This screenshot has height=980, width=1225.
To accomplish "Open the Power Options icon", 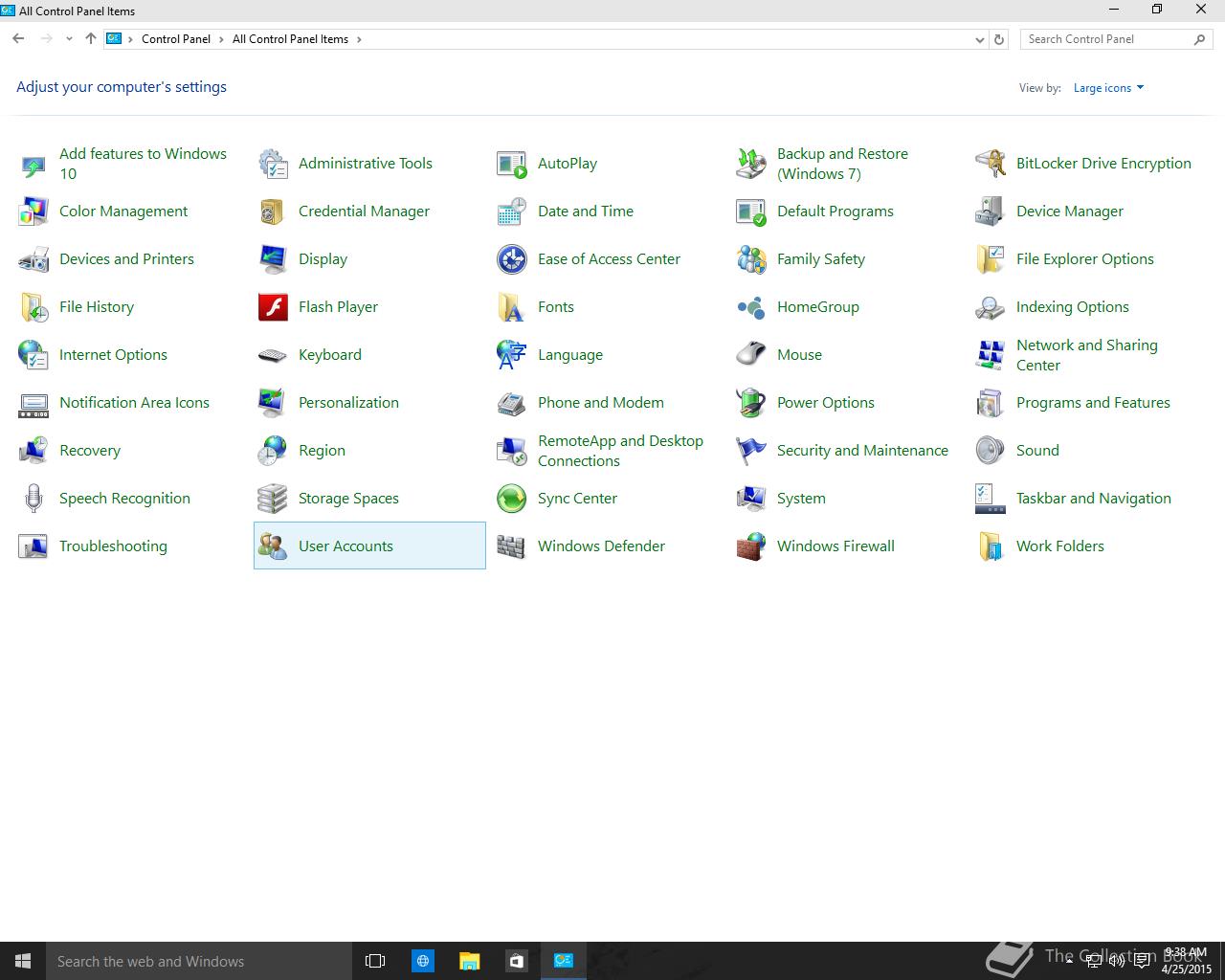I will click(x=751, y=403).
